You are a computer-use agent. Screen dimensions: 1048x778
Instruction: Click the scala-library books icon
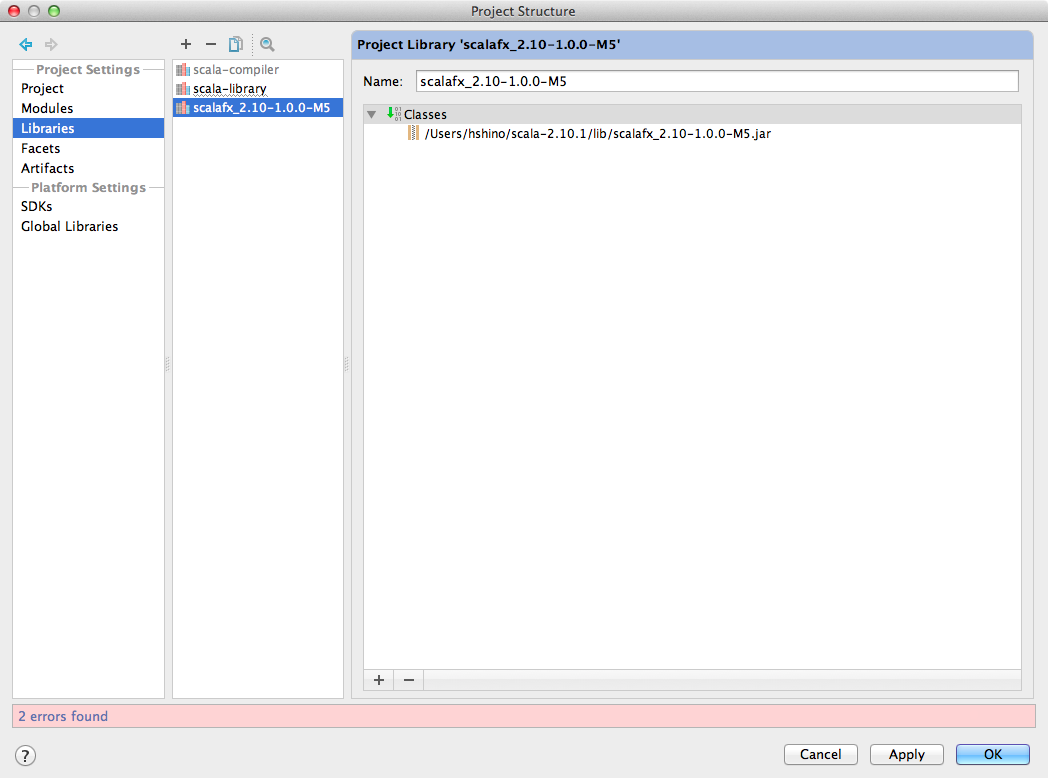click(x=182, y=89)
